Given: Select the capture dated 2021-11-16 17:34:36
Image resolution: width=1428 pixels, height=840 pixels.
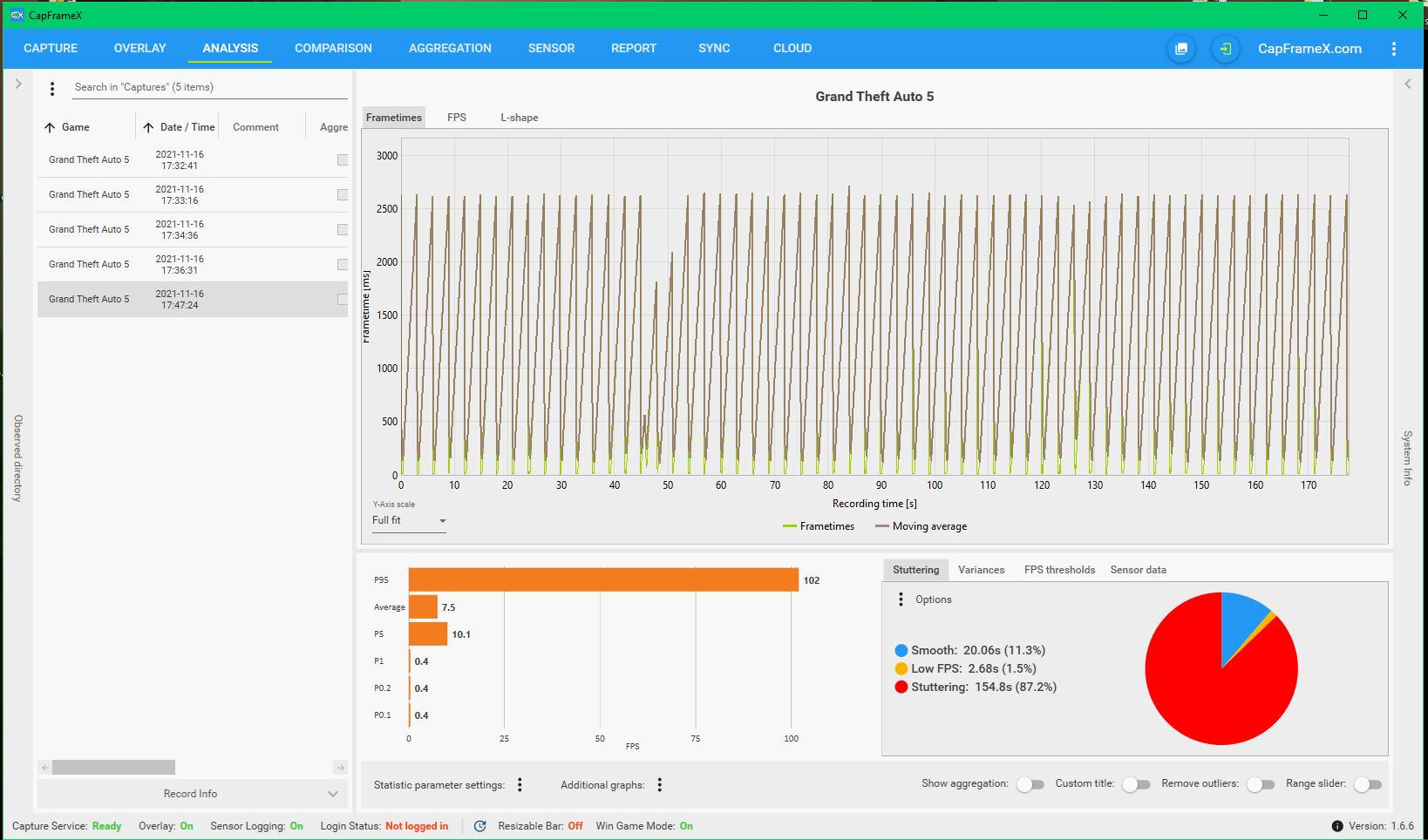Looking at the screenshot, I should point(192,230).
